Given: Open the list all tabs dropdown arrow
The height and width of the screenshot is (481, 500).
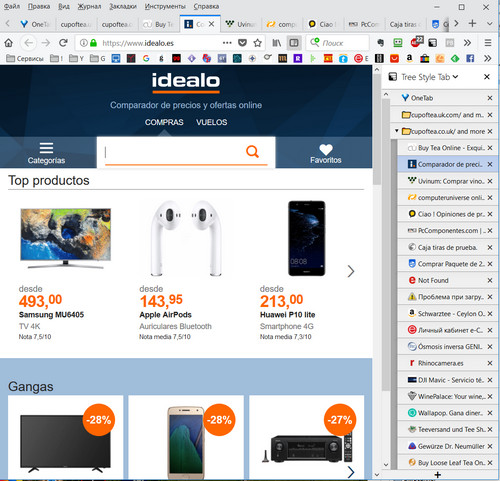Looking at the screenshot, I should (x=489, y=24).
